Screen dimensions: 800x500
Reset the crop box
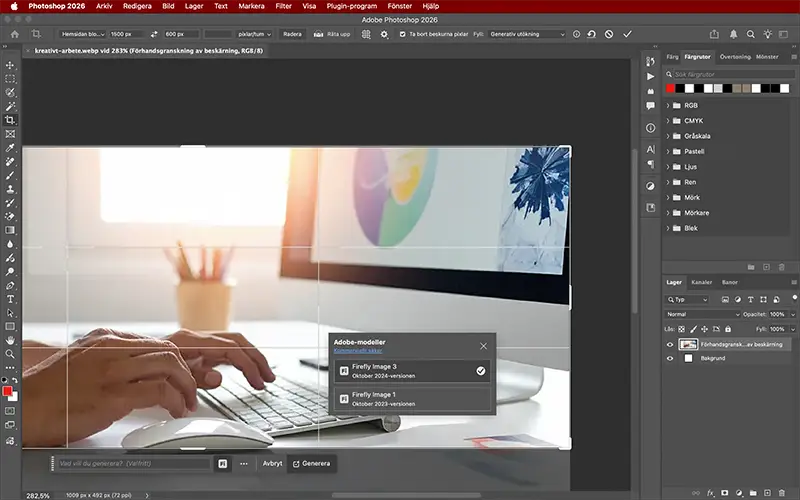coord(591,34)
